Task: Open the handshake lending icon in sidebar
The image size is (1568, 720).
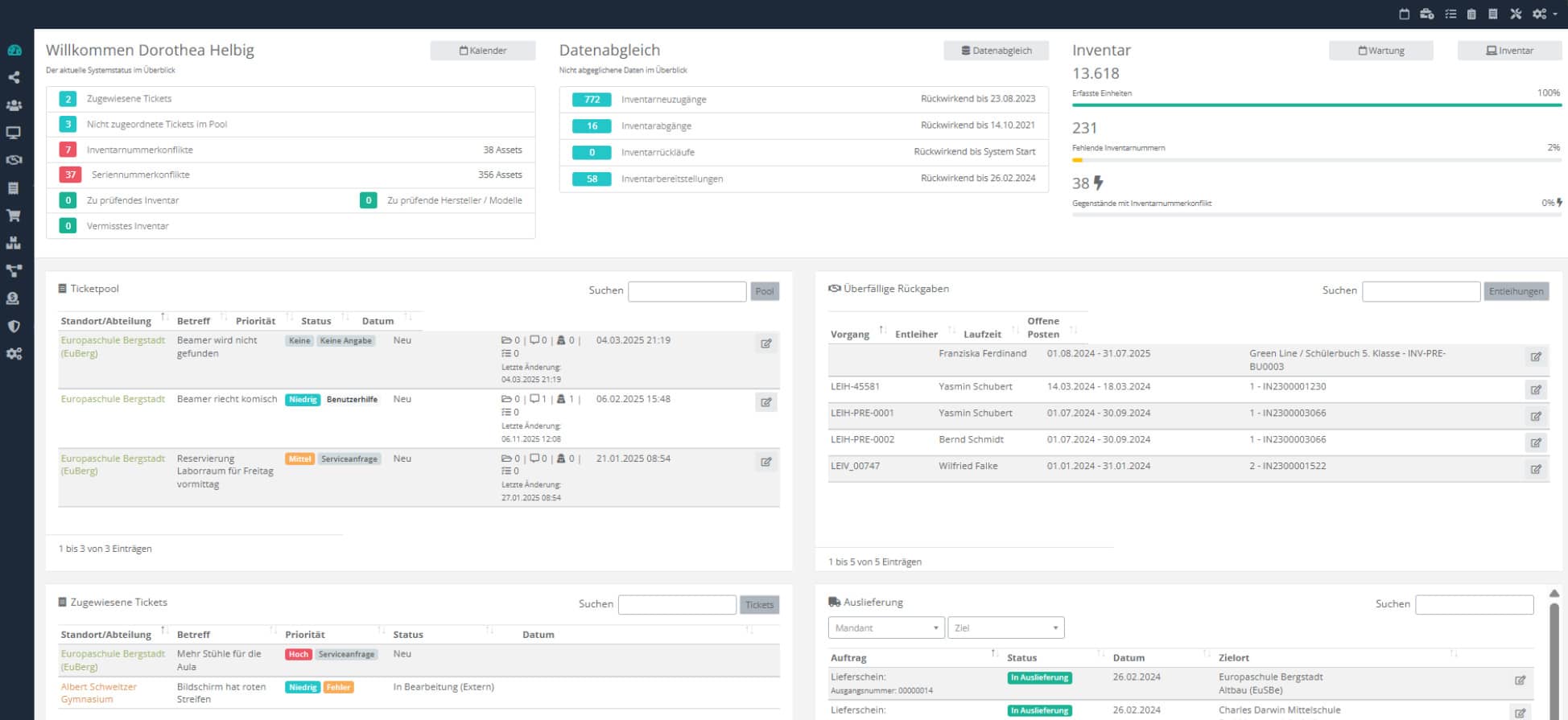Action: (x=14, y=160)
